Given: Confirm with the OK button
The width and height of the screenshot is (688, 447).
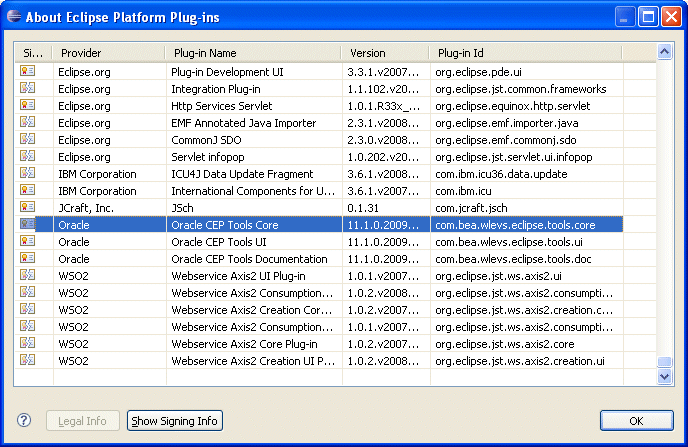Looking at the screenshot, I should click(x=636, y=421).
